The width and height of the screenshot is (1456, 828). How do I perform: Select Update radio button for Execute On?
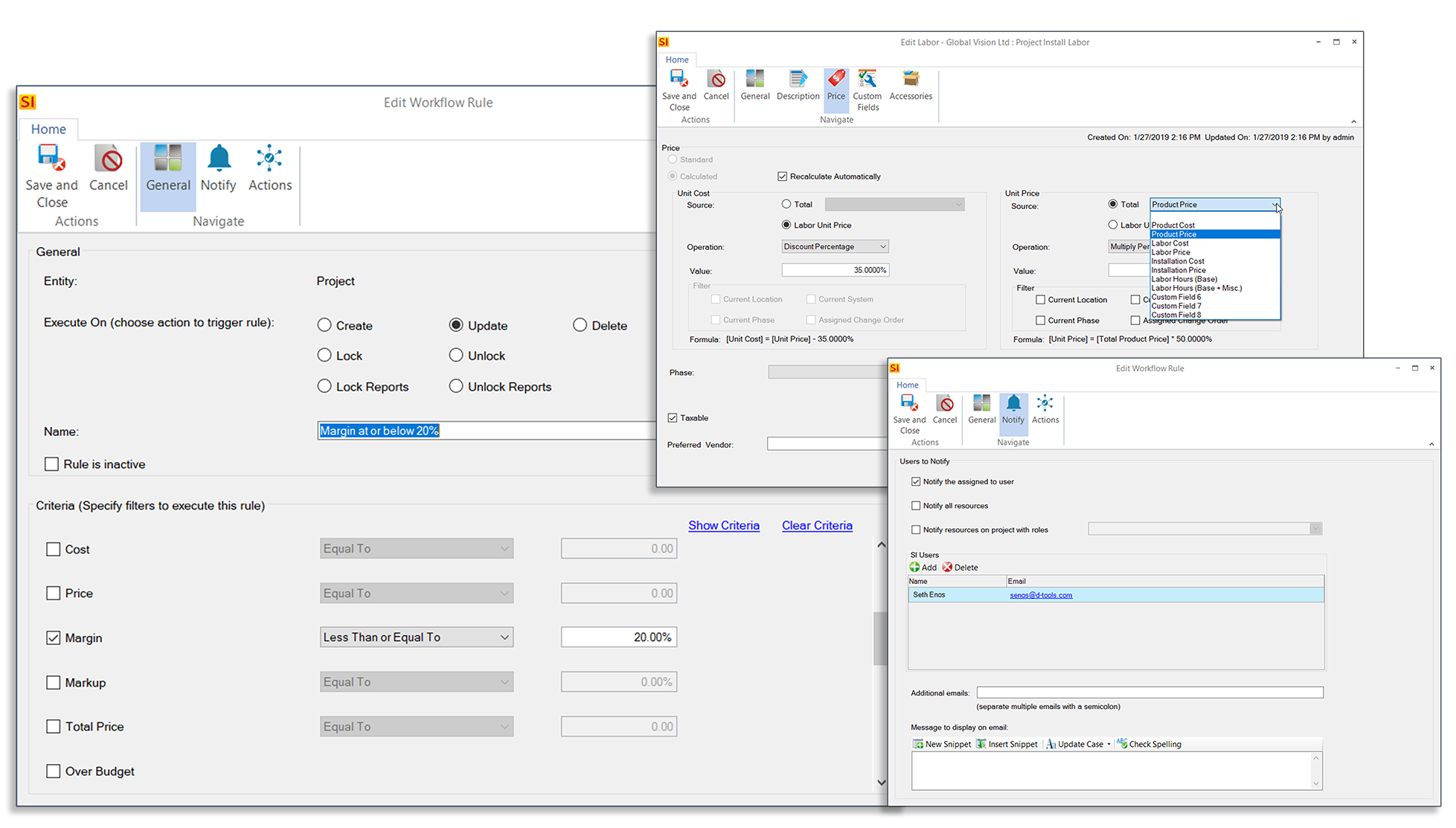[456, 325]
